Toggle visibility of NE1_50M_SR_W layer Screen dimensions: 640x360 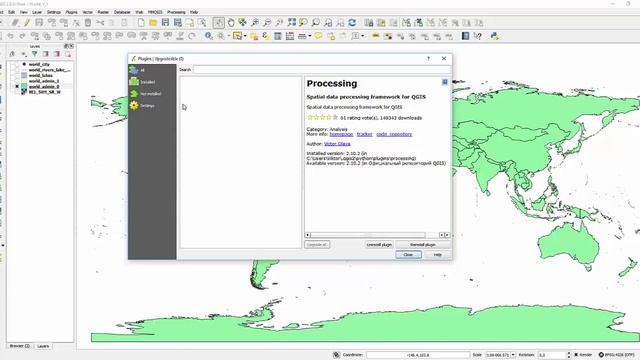point(17,92)
